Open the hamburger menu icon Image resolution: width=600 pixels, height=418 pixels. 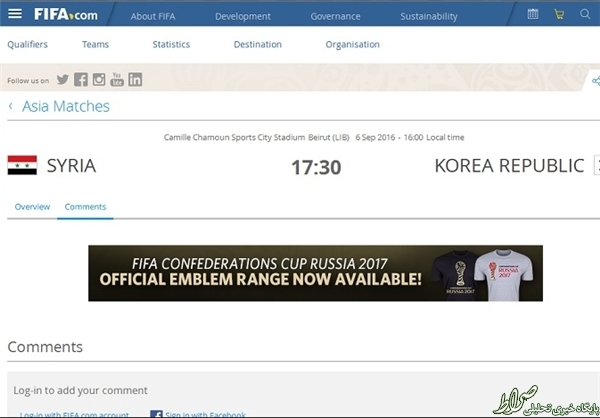click(x=15, y=14)
